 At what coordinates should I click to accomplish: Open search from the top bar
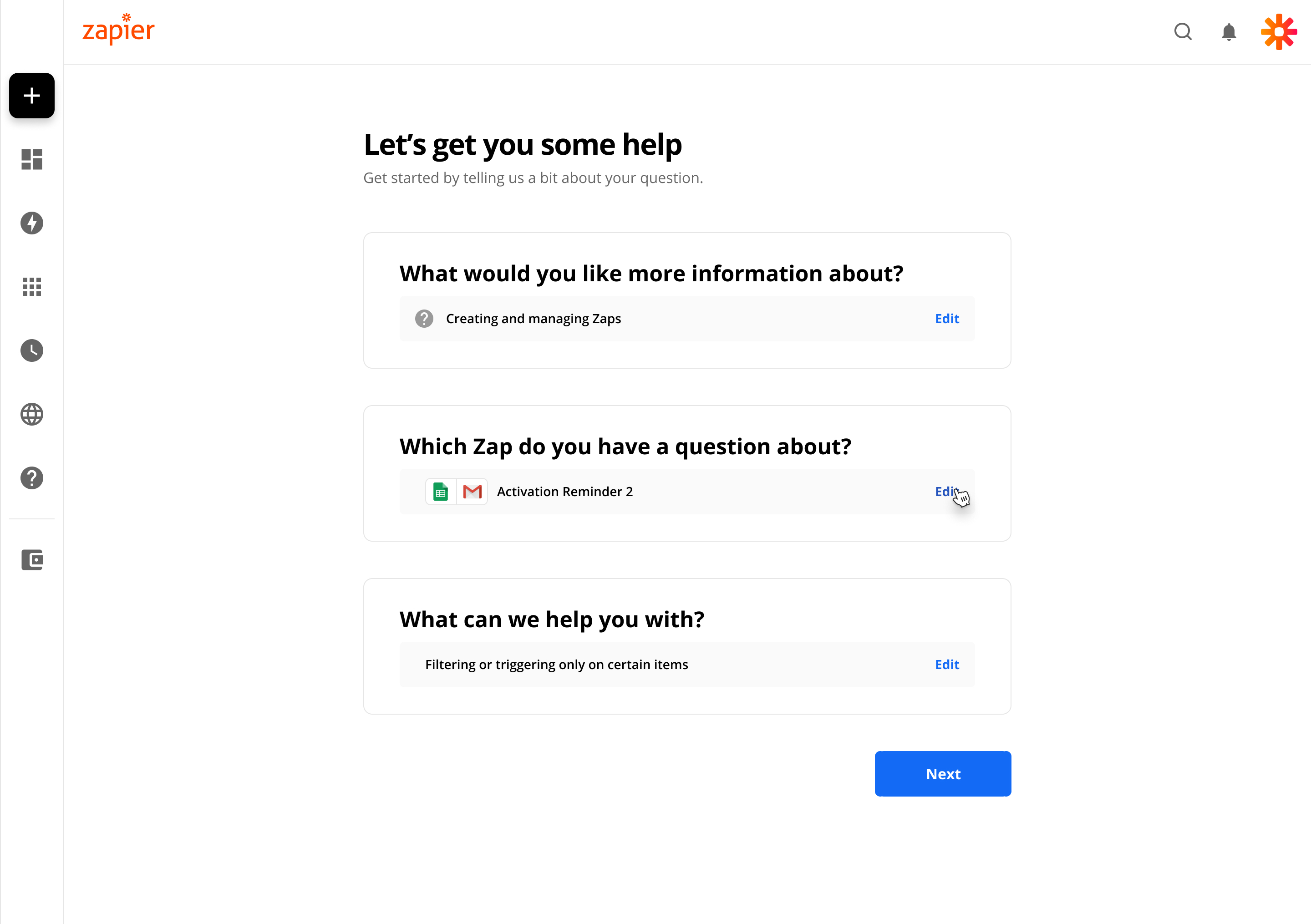[1183, 32]
